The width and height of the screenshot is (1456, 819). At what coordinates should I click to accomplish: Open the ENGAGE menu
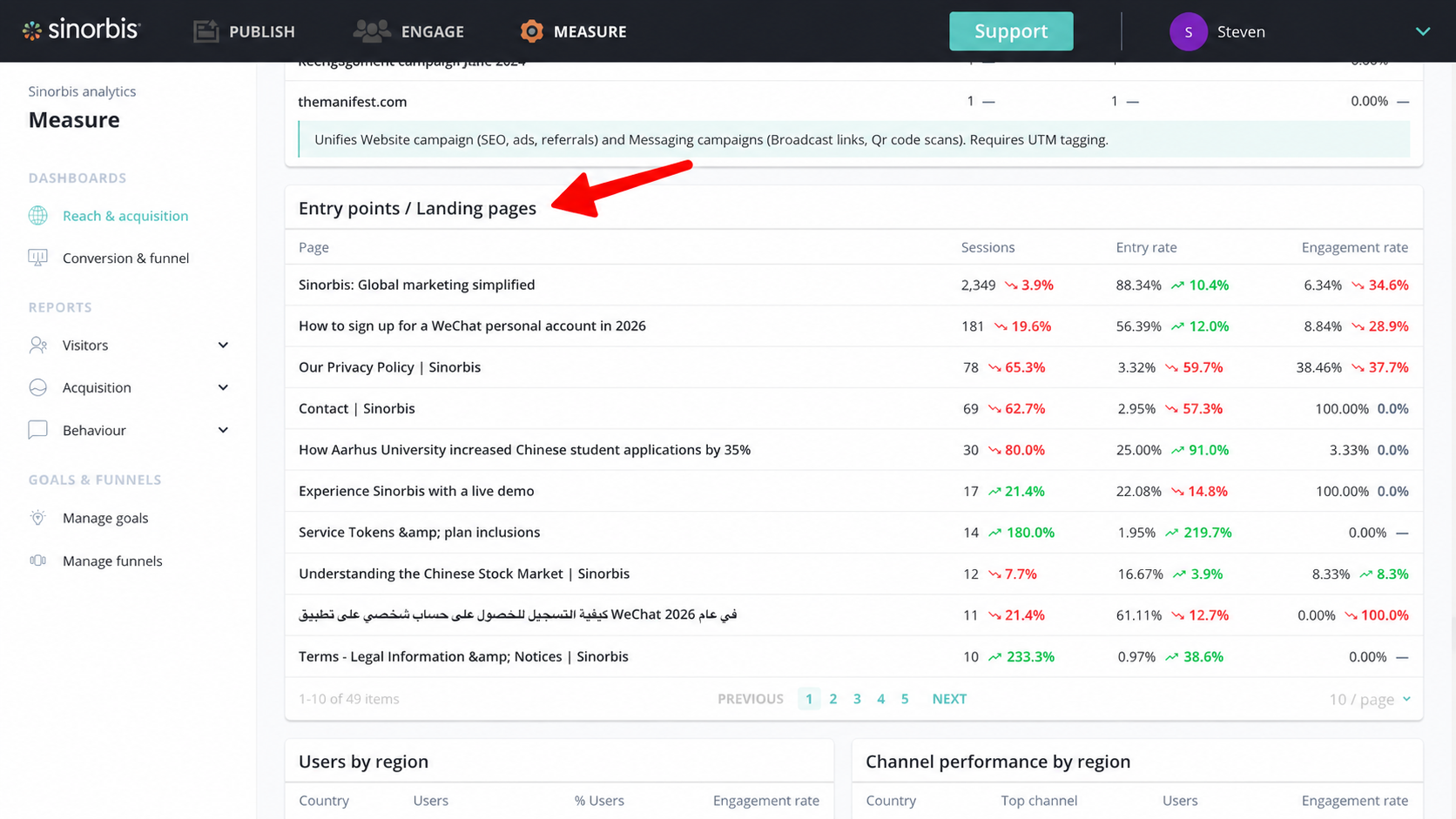[x=408, y=31]
